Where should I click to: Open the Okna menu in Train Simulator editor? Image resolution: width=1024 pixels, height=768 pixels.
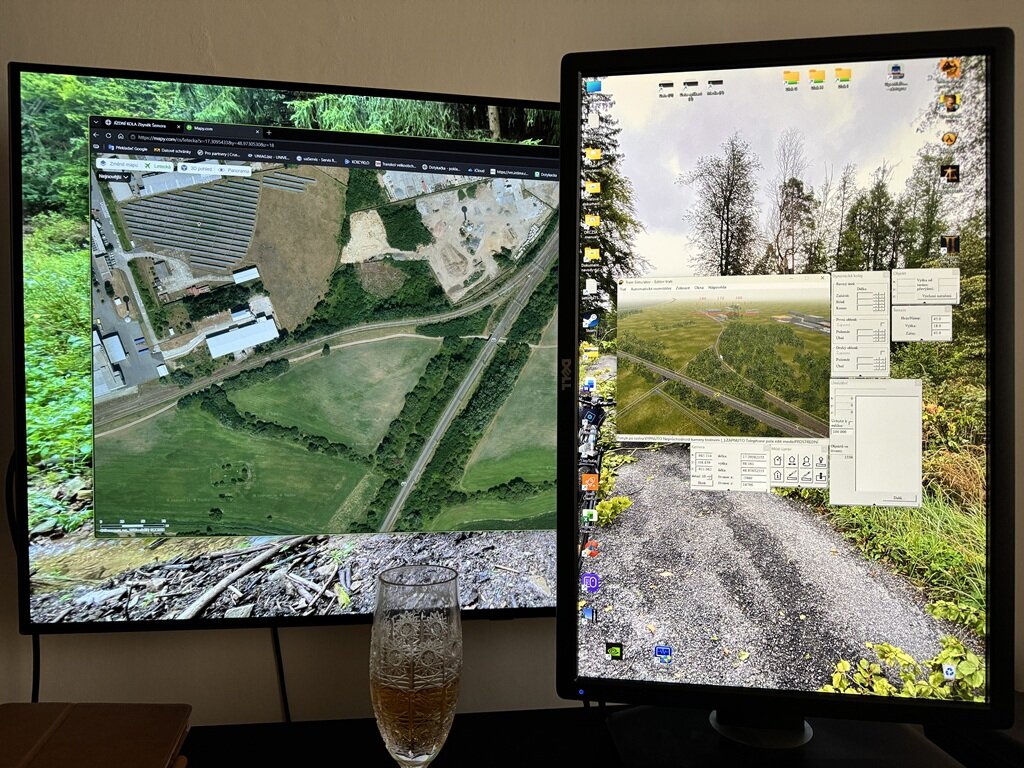pos(699,287)
